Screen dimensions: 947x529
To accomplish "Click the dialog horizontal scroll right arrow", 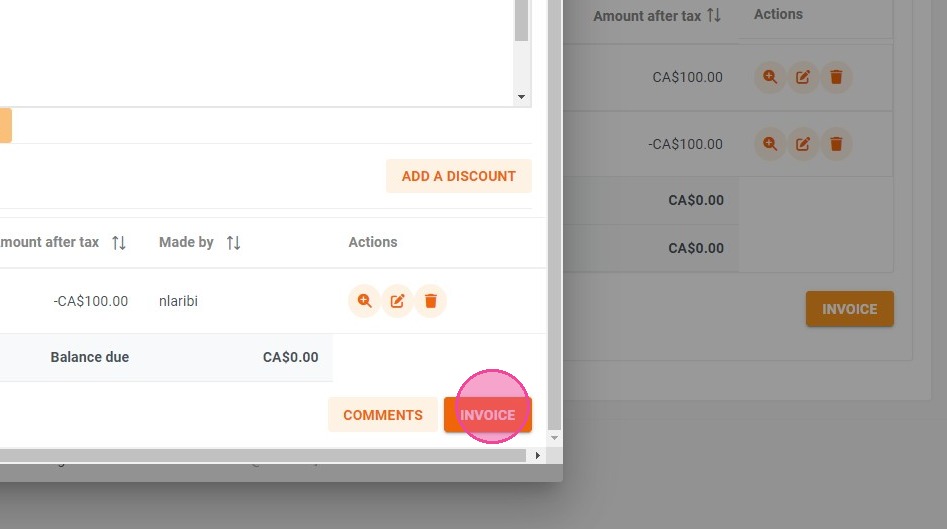I will [x=538, y=455].
